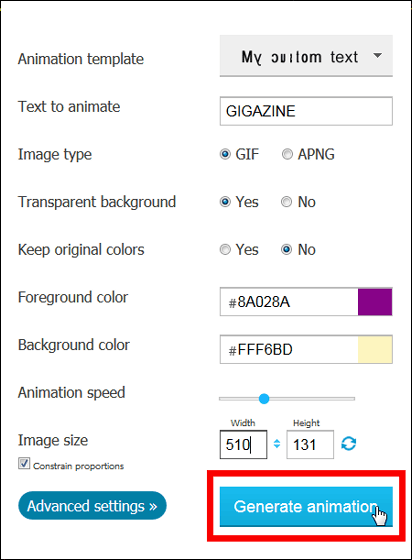Viewport: 412px width, 560px height.
Task: Choose Yes for Transparent background
Action: 225,202
